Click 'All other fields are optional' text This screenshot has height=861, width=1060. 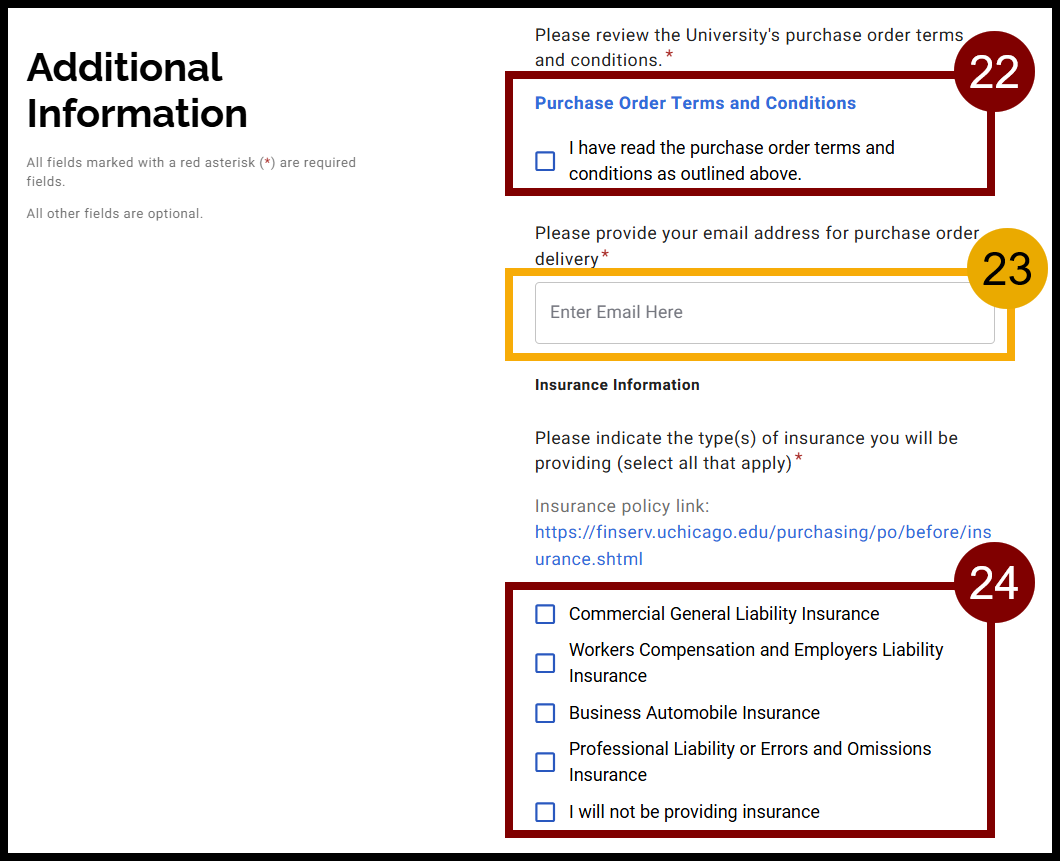click(114, 213)
